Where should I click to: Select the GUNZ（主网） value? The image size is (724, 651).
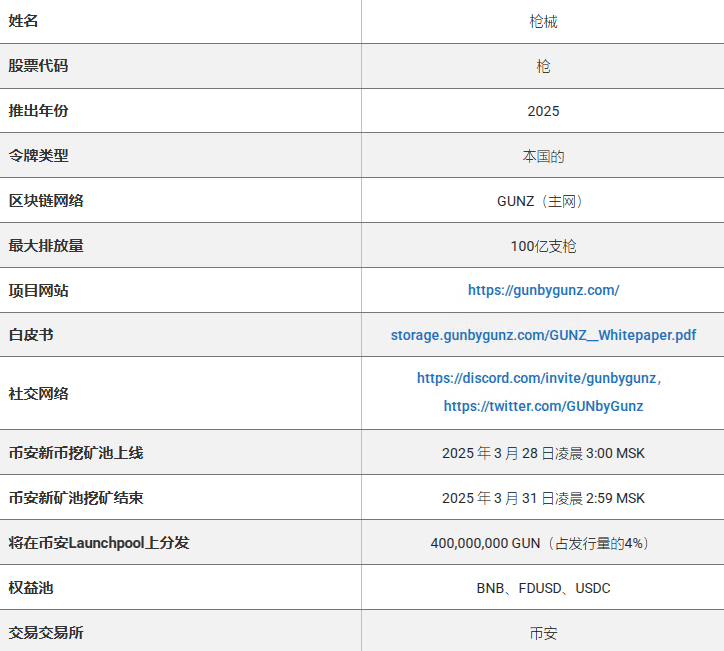coord(540,201)
